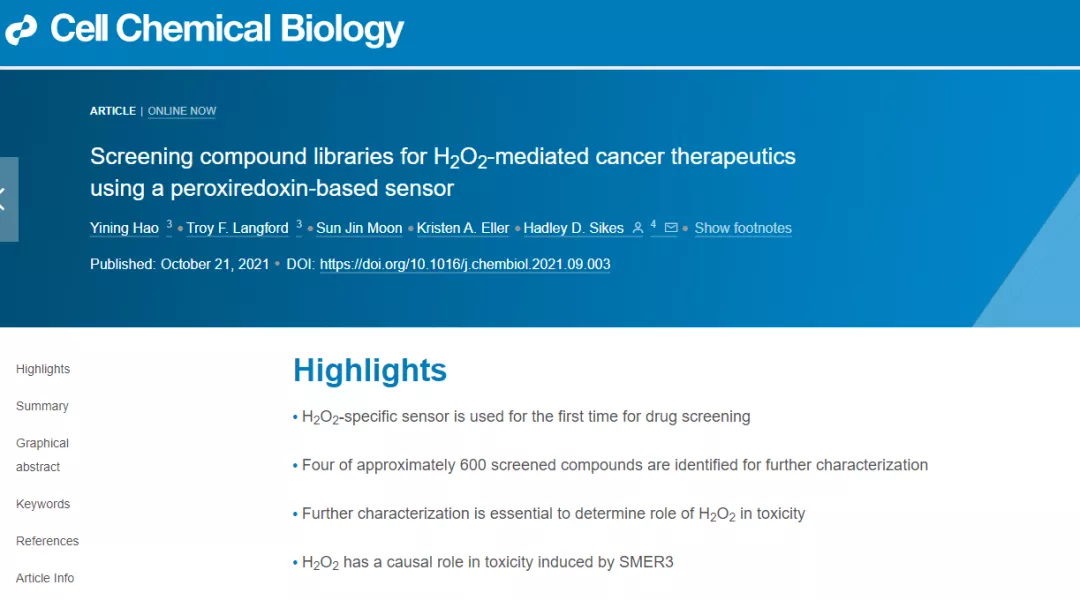The image size is (1080, 600).
Task: Open Article Info section in sidebar
Action: coord(45,579)
